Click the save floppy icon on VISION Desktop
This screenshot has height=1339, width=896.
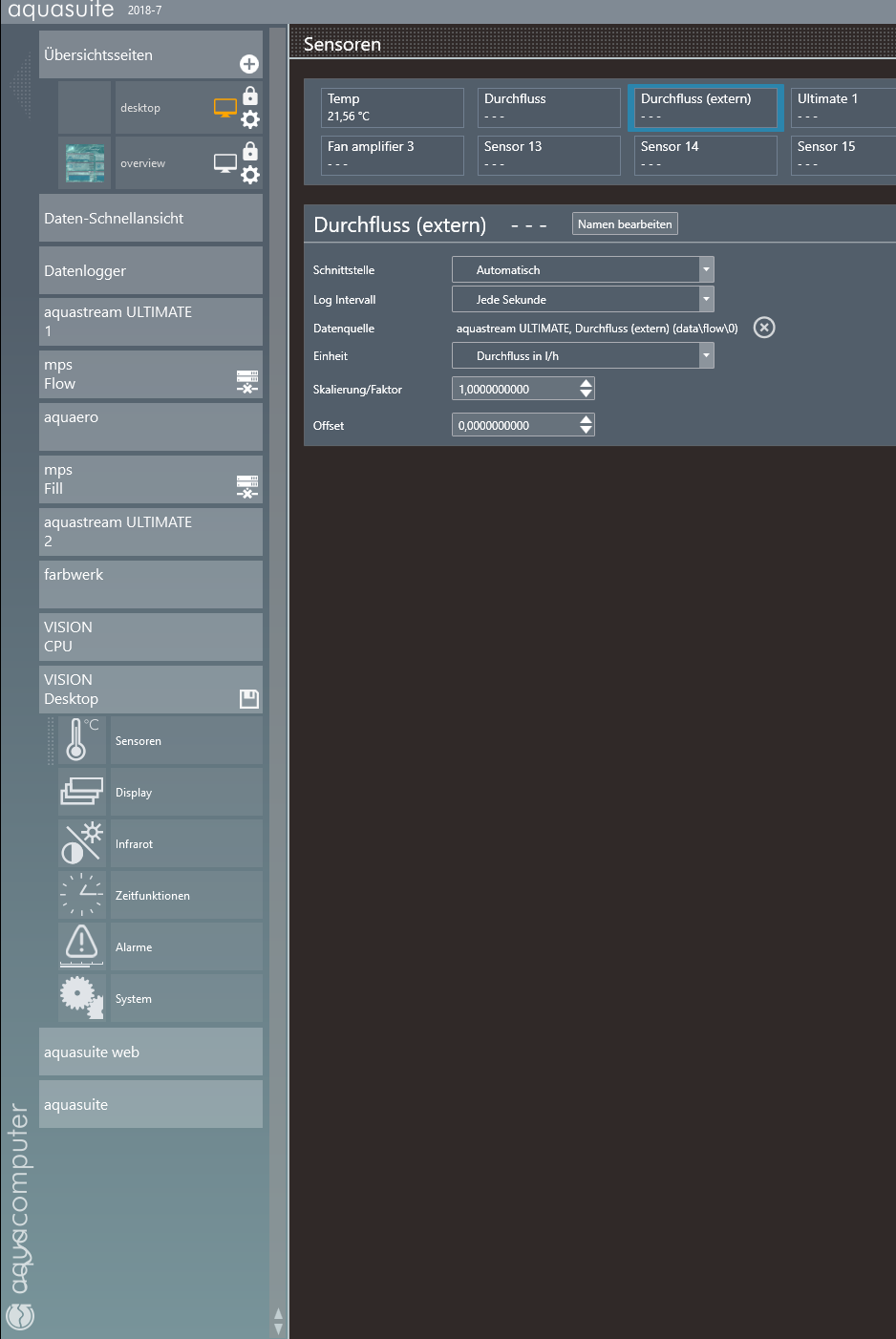click(x=249, y=699)
